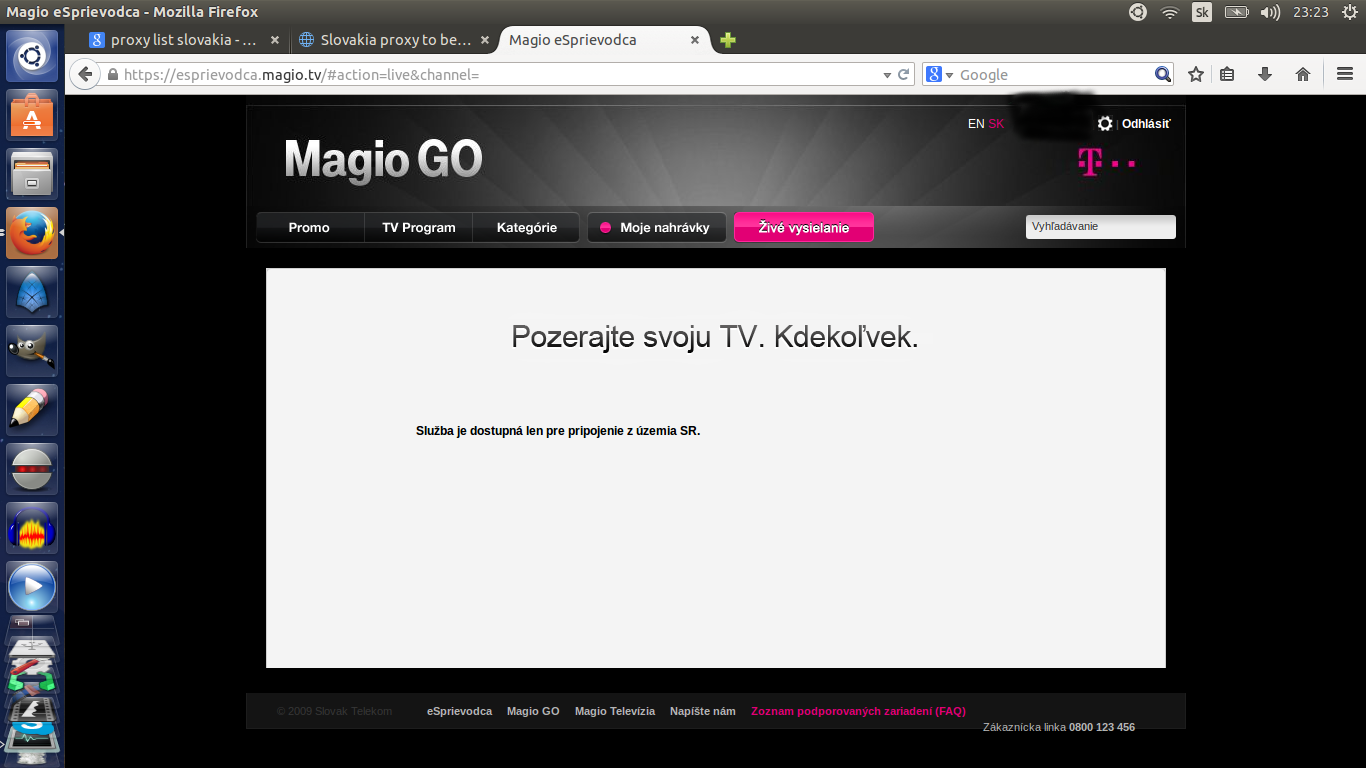Open the Firefox hamburger menu

(1345, 74)
